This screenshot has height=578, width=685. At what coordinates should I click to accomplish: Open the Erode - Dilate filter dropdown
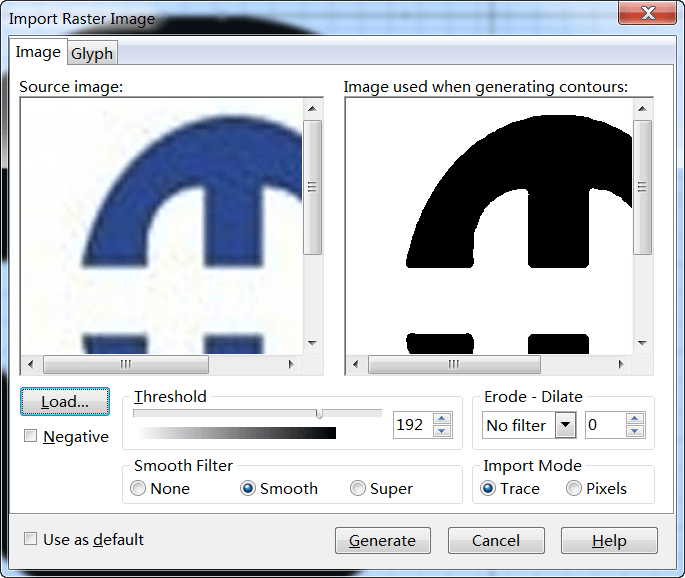565,425
